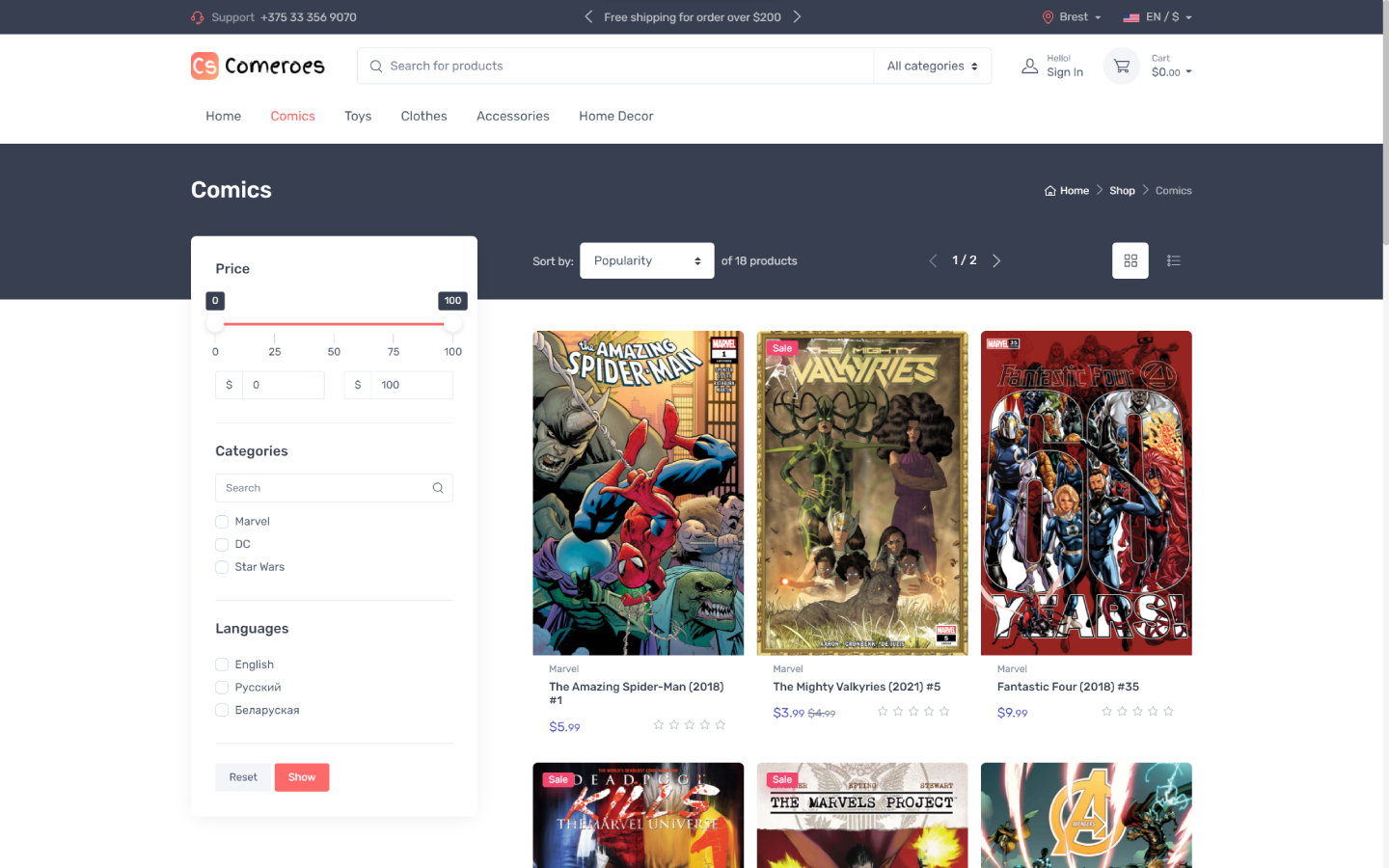Screen dimensions: 1389x868
Task: Open the Avengers cover thumbnail
Action: click(x=1086, y=815)
